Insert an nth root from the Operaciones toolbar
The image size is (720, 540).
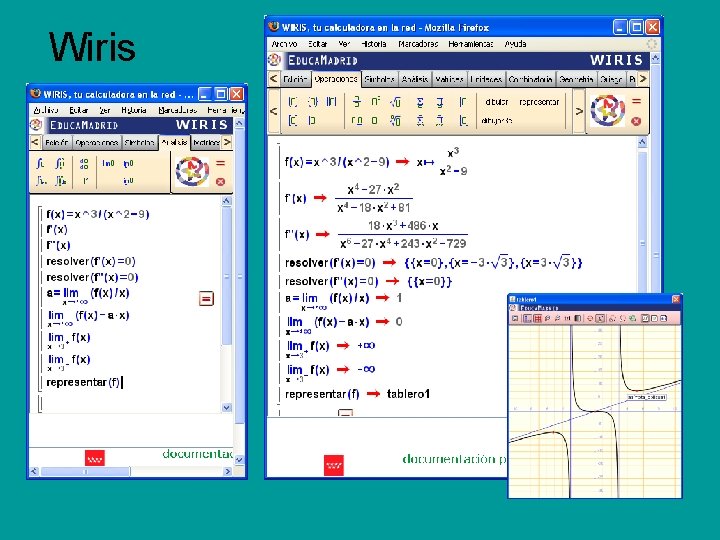point(395,120)
